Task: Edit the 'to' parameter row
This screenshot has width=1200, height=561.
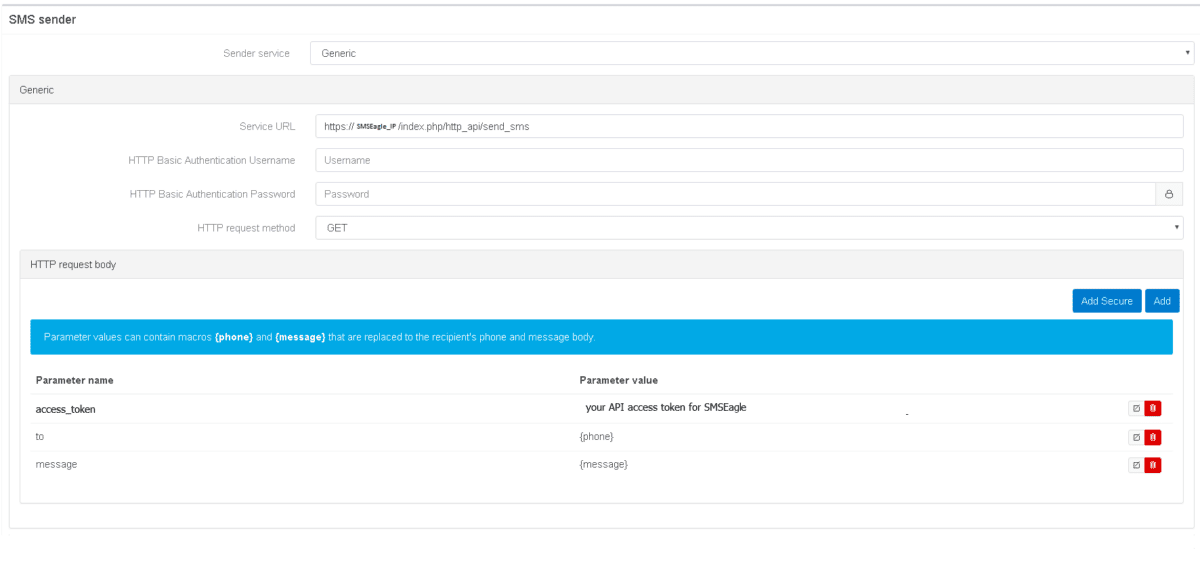Action: point(1135,437)
